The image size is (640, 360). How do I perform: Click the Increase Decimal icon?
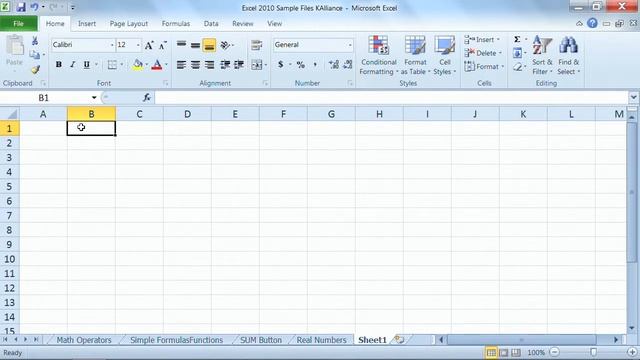pos(334,64)
